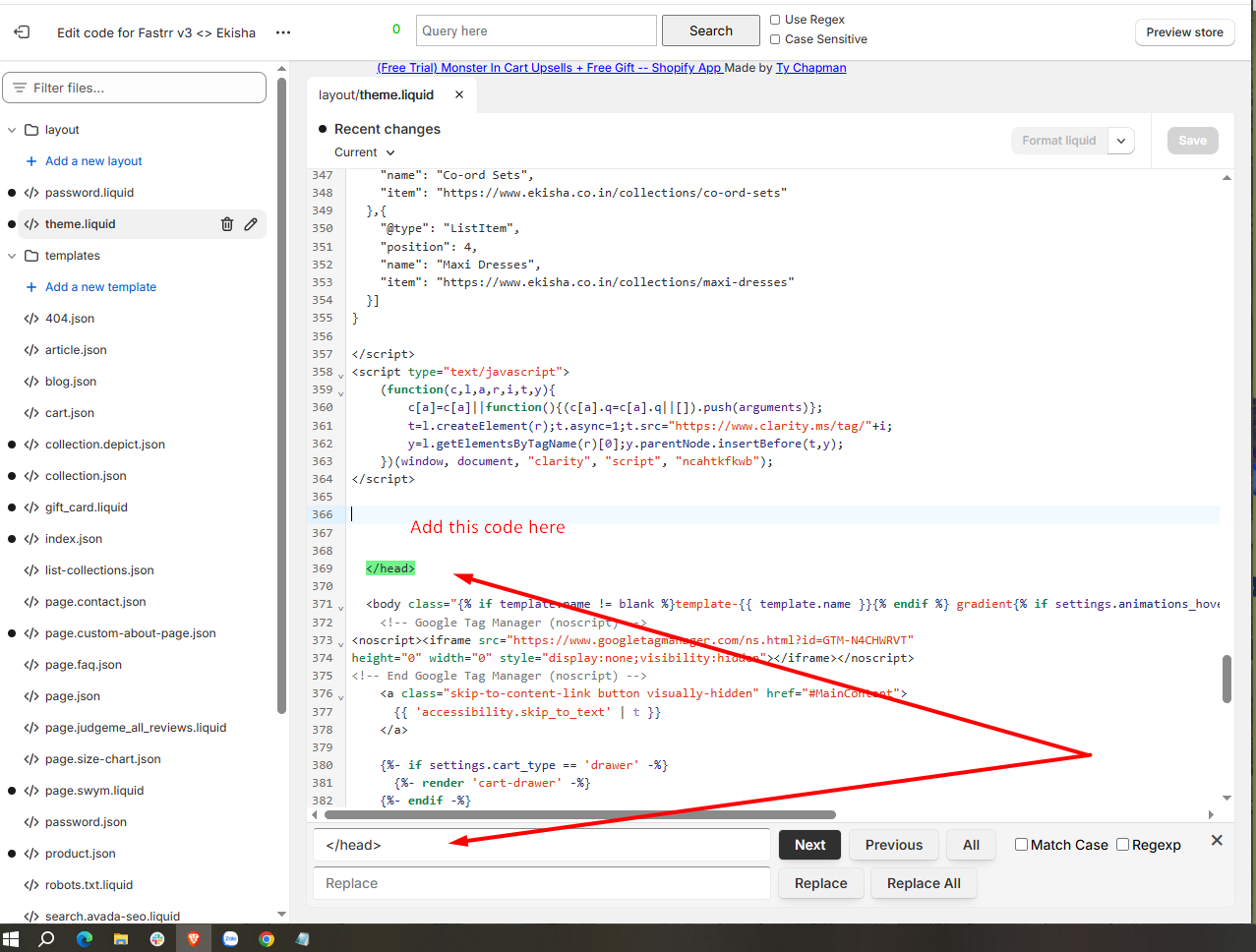This screenshot has width=1256, height=952.
Task: Click Next match button
Action: pyautogui.click(x=810, y=845)
